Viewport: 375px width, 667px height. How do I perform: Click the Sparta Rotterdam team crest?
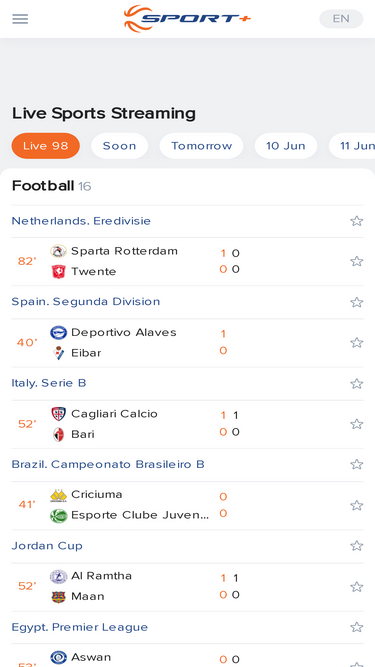[x=58, y=251]
